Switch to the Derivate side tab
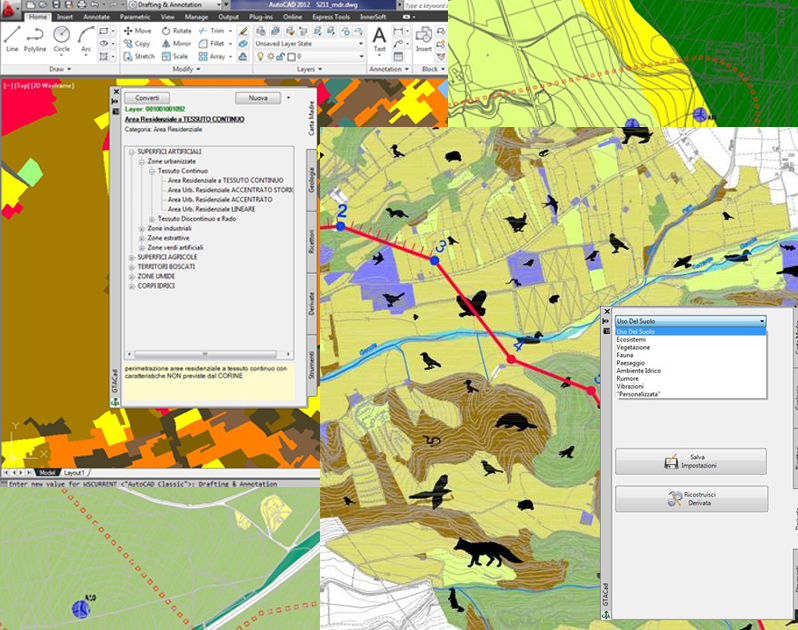 (x=311, y=303)
